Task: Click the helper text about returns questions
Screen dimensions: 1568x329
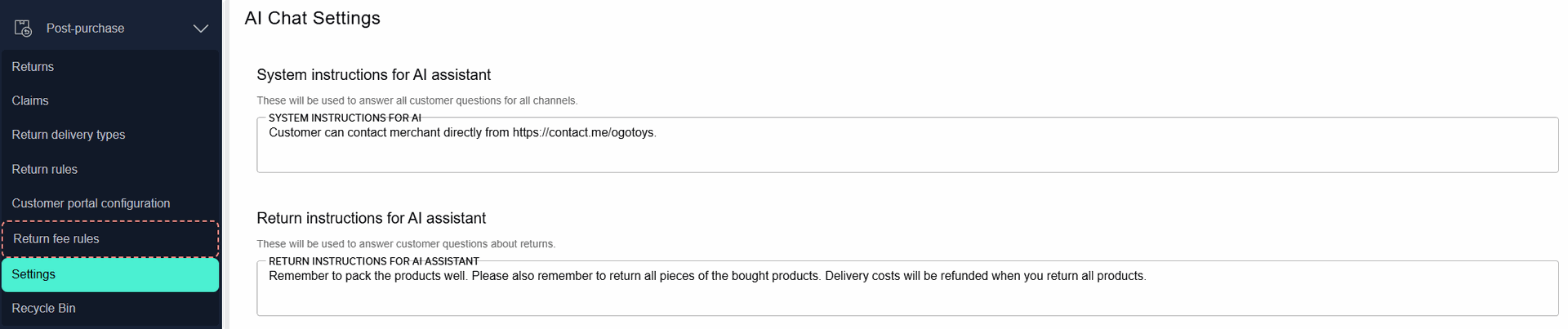Action: coord(406,244)
